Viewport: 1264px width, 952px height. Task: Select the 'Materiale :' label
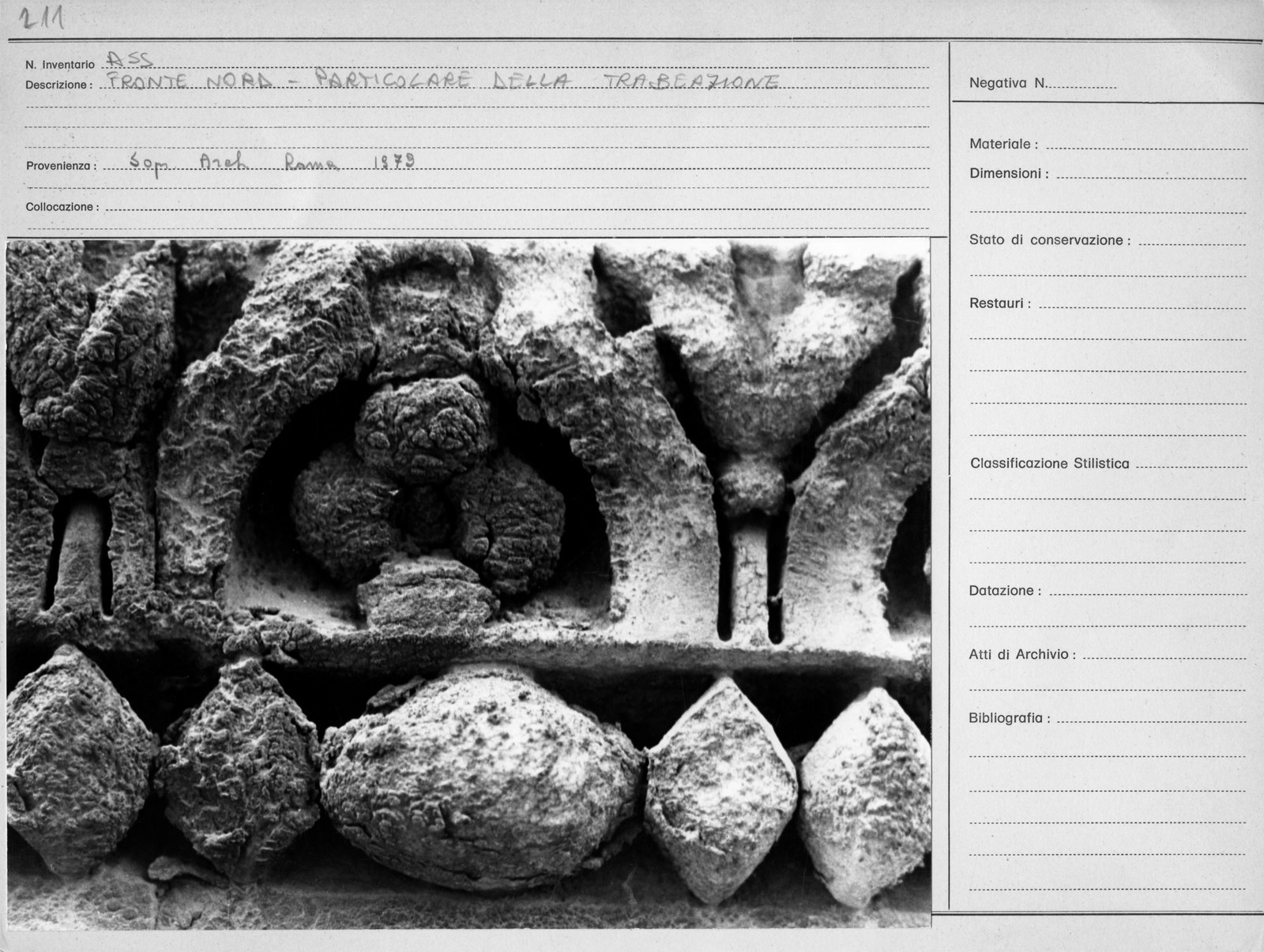(1003, 144)
